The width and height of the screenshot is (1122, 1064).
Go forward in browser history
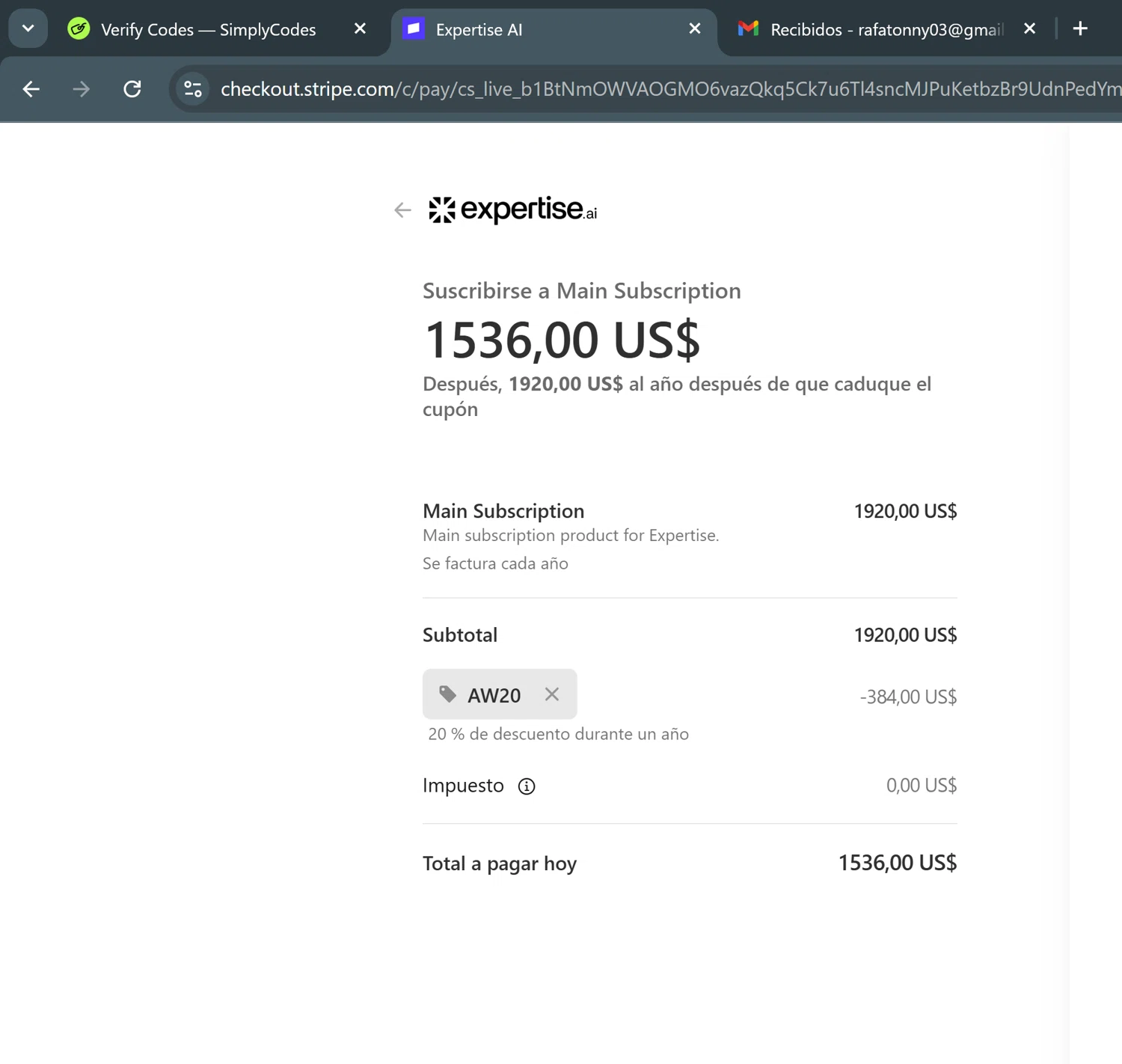[81, 89]
